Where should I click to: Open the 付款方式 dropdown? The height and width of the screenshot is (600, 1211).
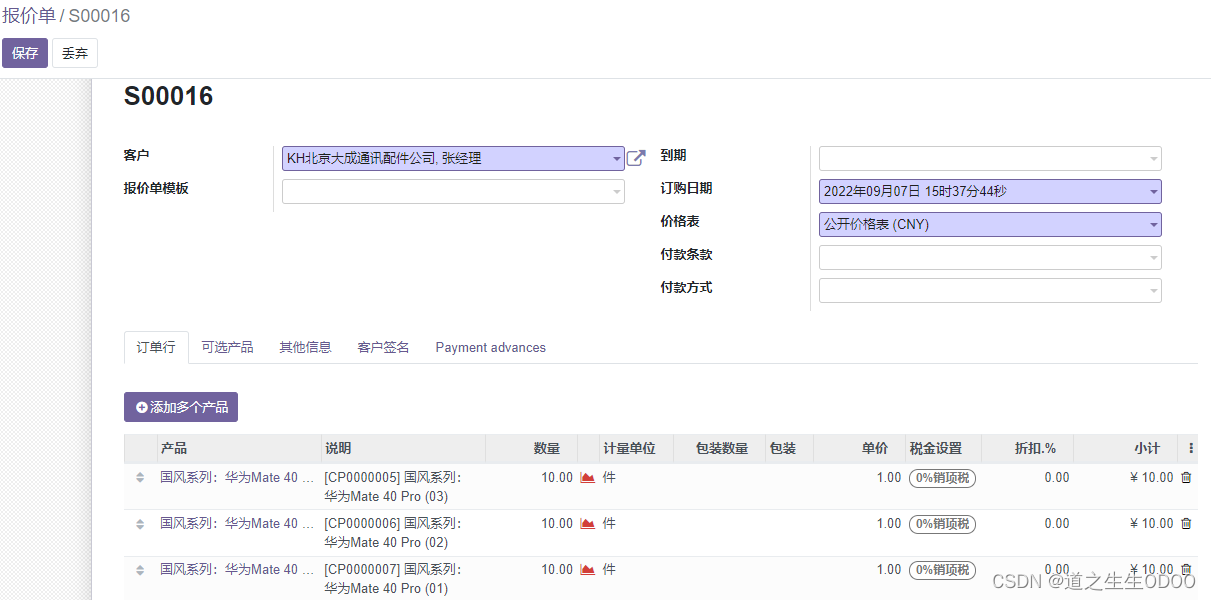1150,290
